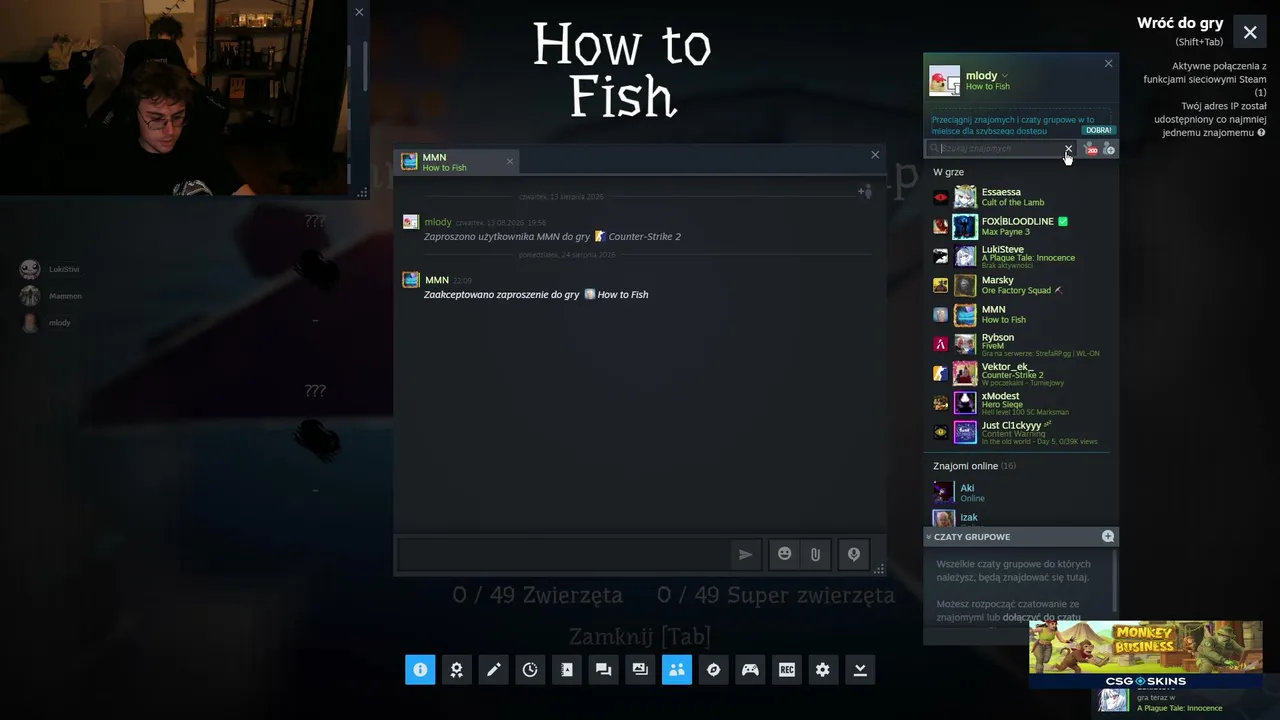Screen dimensions: 1280x720
Task: Click the add friend icon
Action: click(1108, 149)
